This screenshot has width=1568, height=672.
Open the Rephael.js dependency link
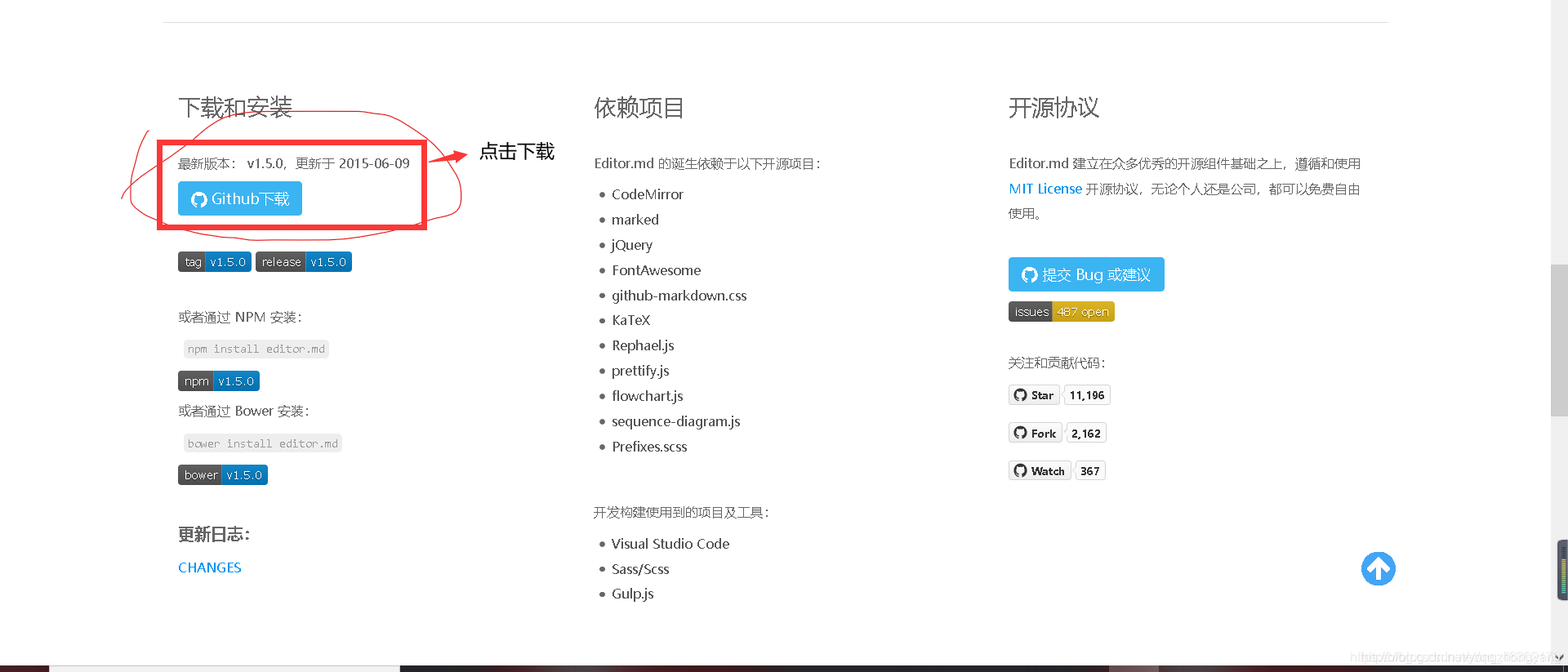(x=644, y=345)
